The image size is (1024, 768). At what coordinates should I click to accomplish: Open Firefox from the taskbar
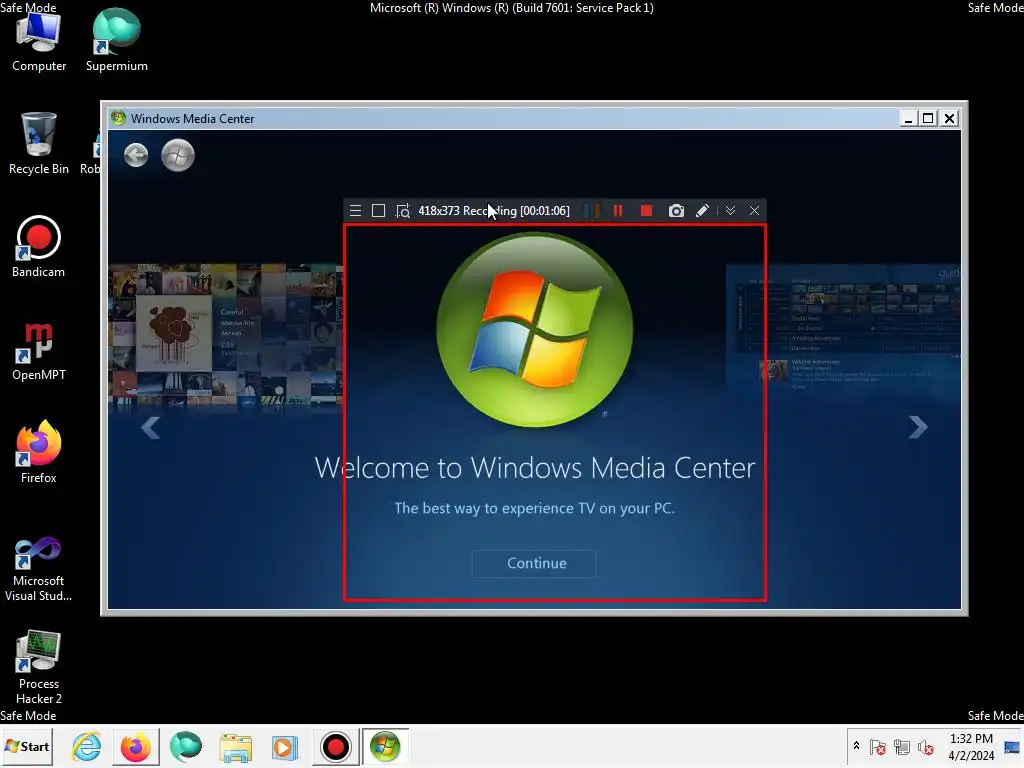click(x=136, y=746)
